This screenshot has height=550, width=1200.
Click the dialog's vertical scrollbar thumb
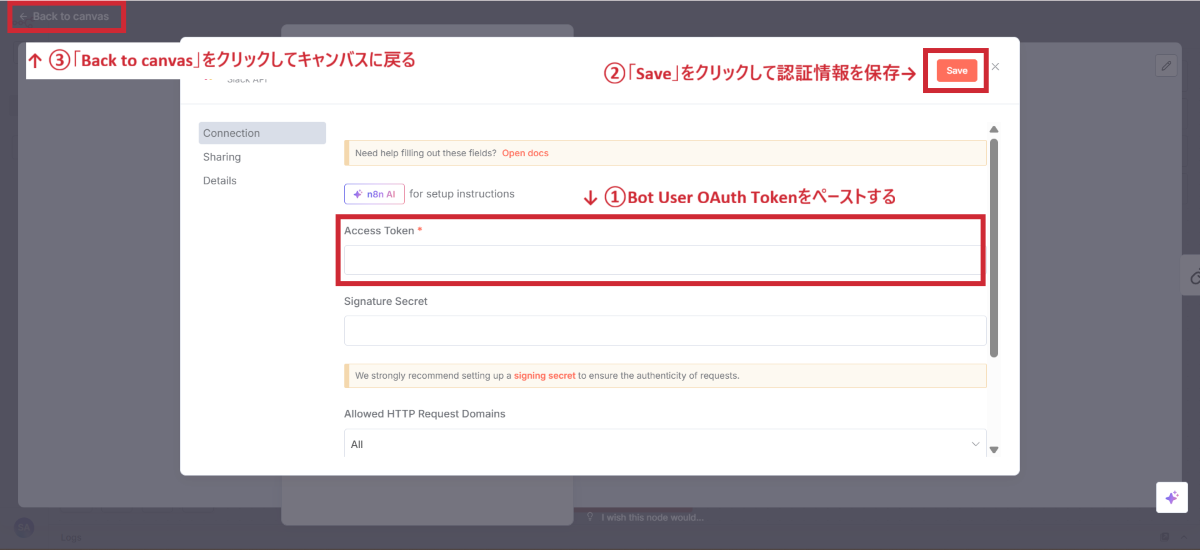point(993,245)
